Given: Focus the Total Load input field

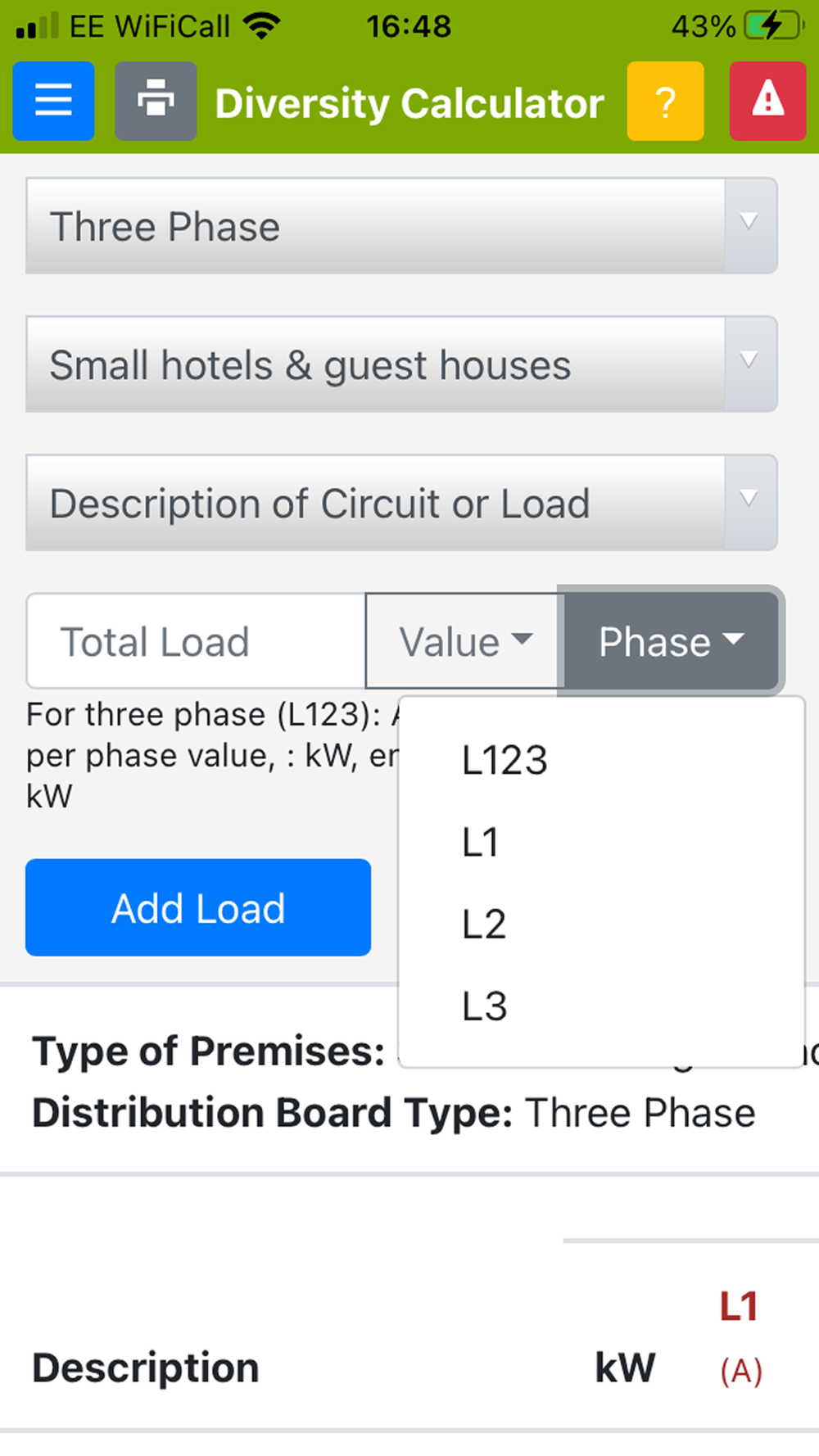Looking at the screenshot, I should [x=197, y=641].
